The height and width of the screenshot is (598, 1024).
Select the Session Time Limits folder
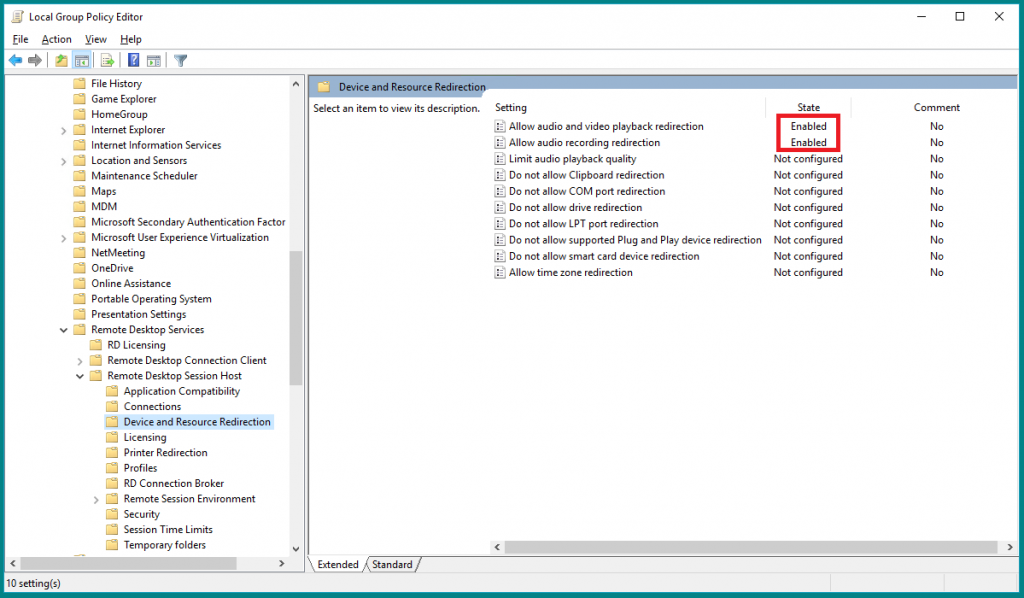click(168, 529)
